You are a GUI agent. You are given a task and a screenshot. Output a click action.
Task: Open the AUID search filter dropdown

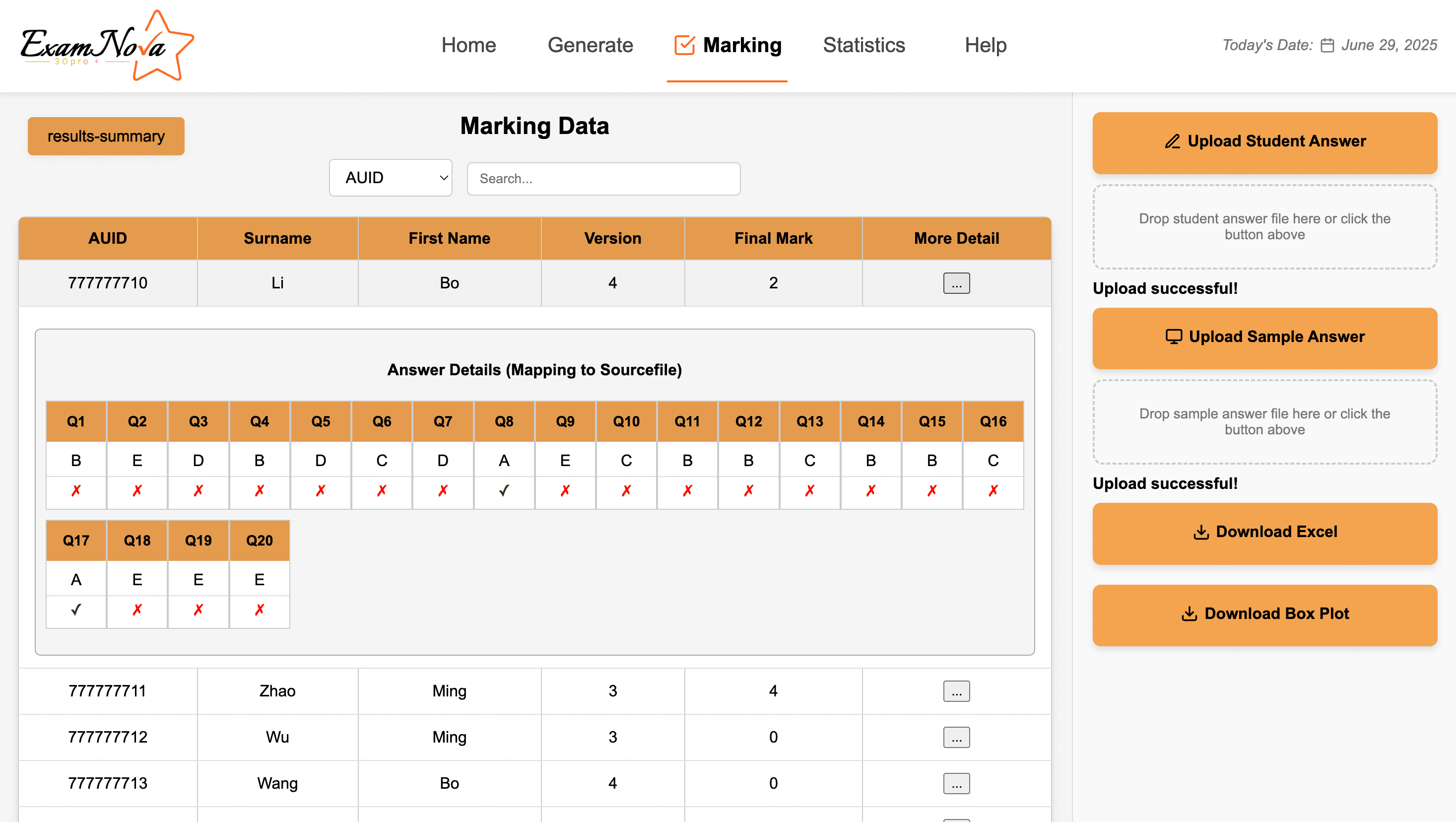pos(391,178)
